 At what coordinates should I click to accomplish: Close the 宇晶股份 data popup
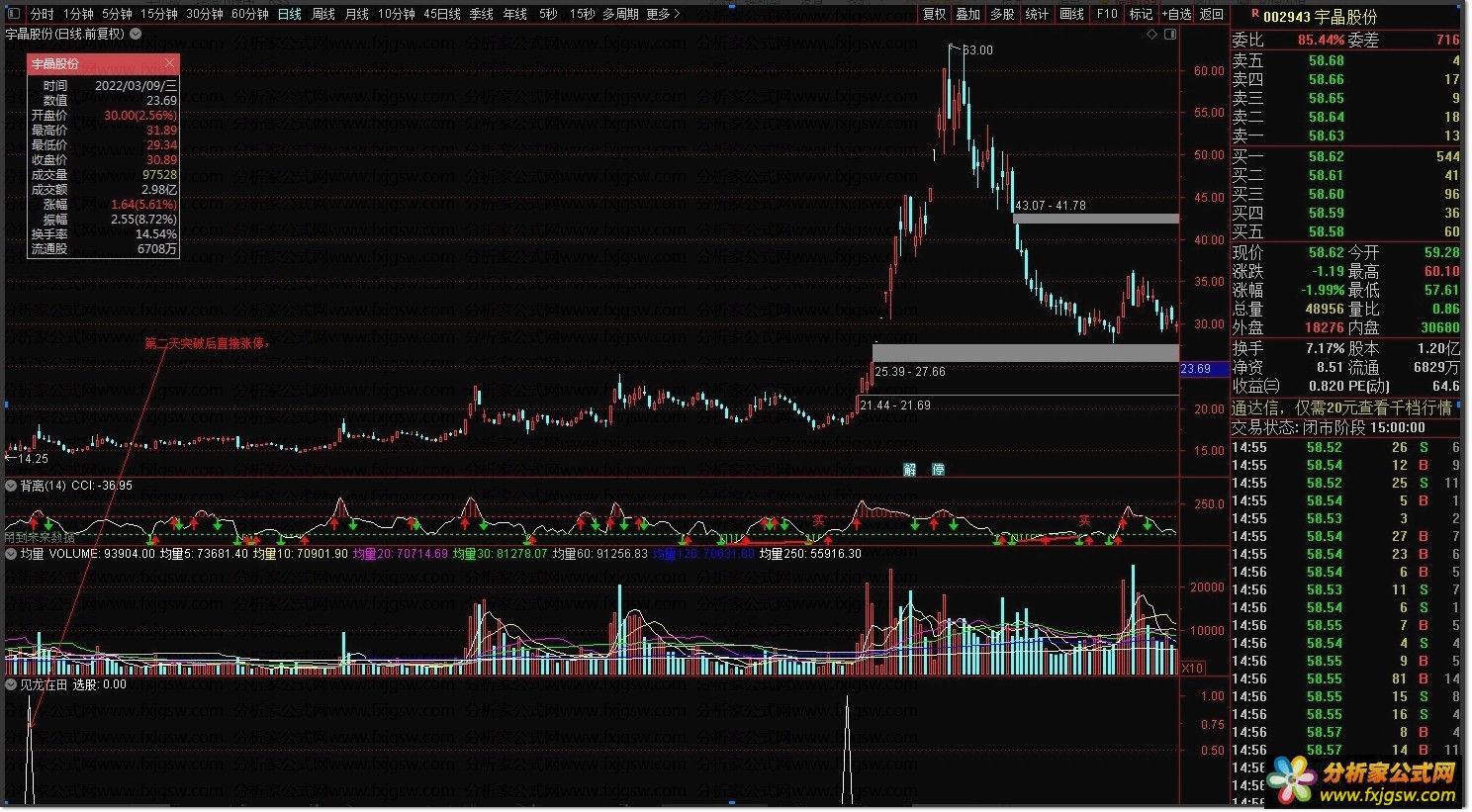tap(169, 63)
